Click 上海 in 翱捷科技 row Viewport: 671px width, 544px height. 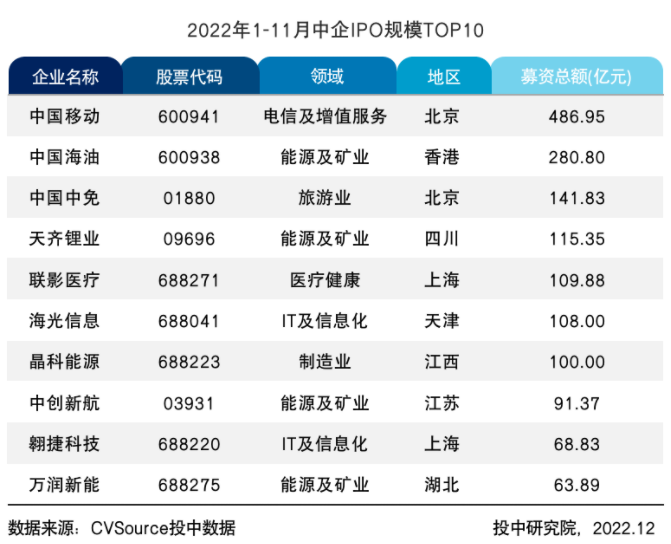point(442,443)
